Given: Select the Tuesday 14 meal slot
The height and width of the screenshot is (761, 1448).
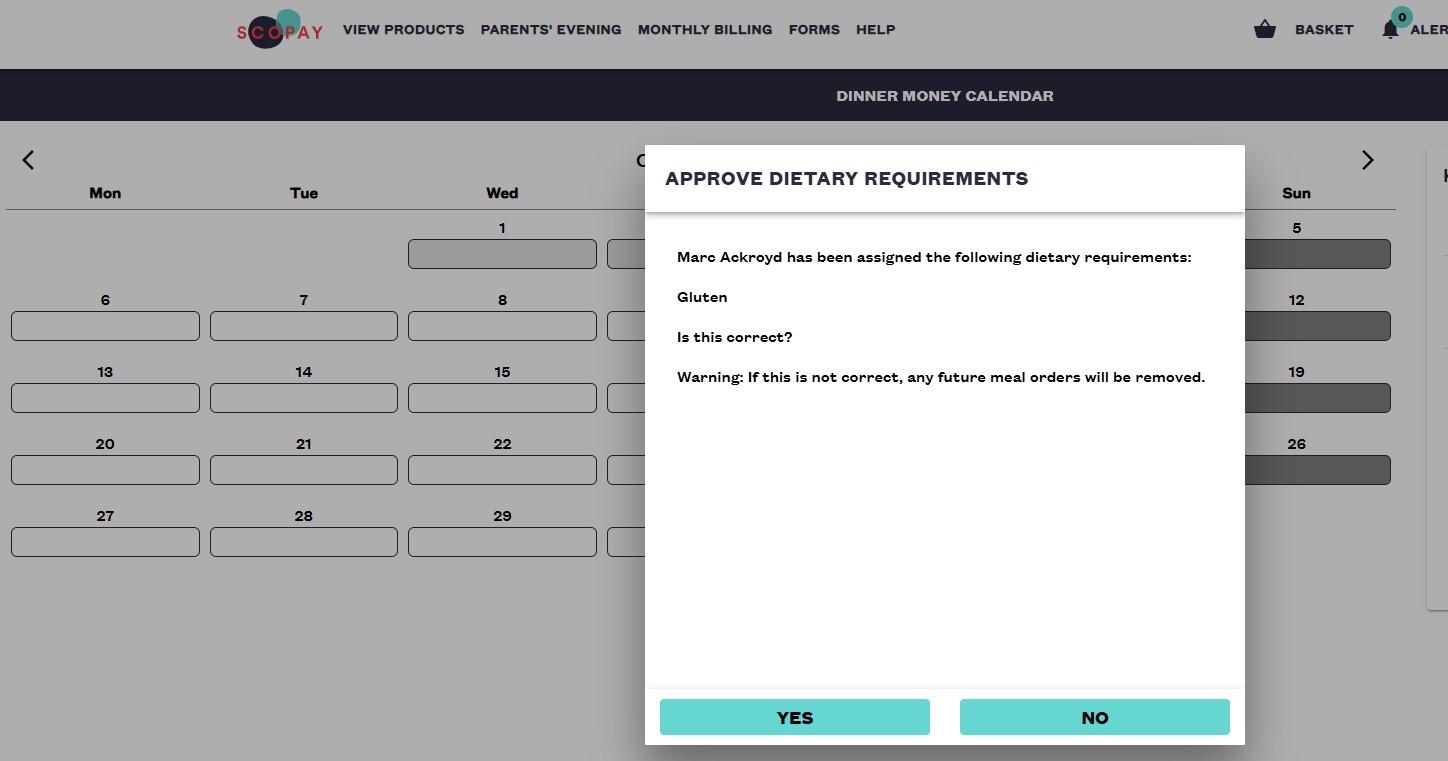Looking at the screenshot, I should 304,398.
